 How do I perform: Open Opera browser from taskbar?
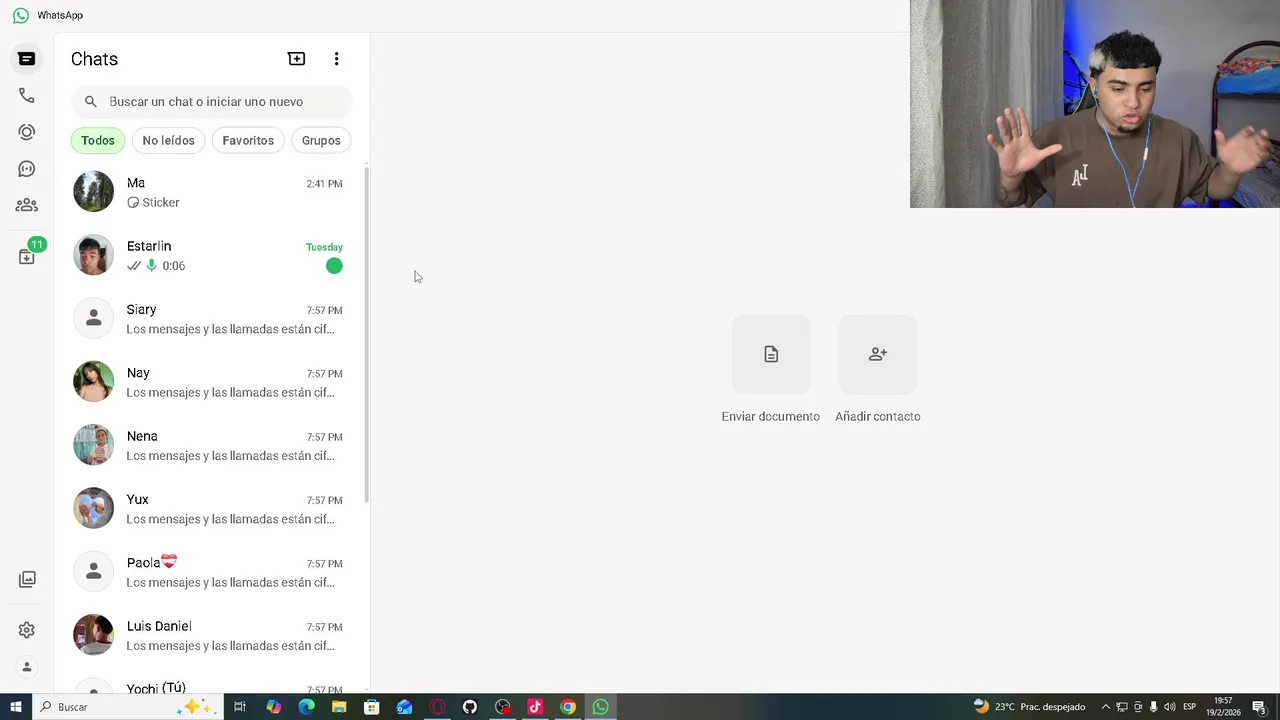click(437, 707)
